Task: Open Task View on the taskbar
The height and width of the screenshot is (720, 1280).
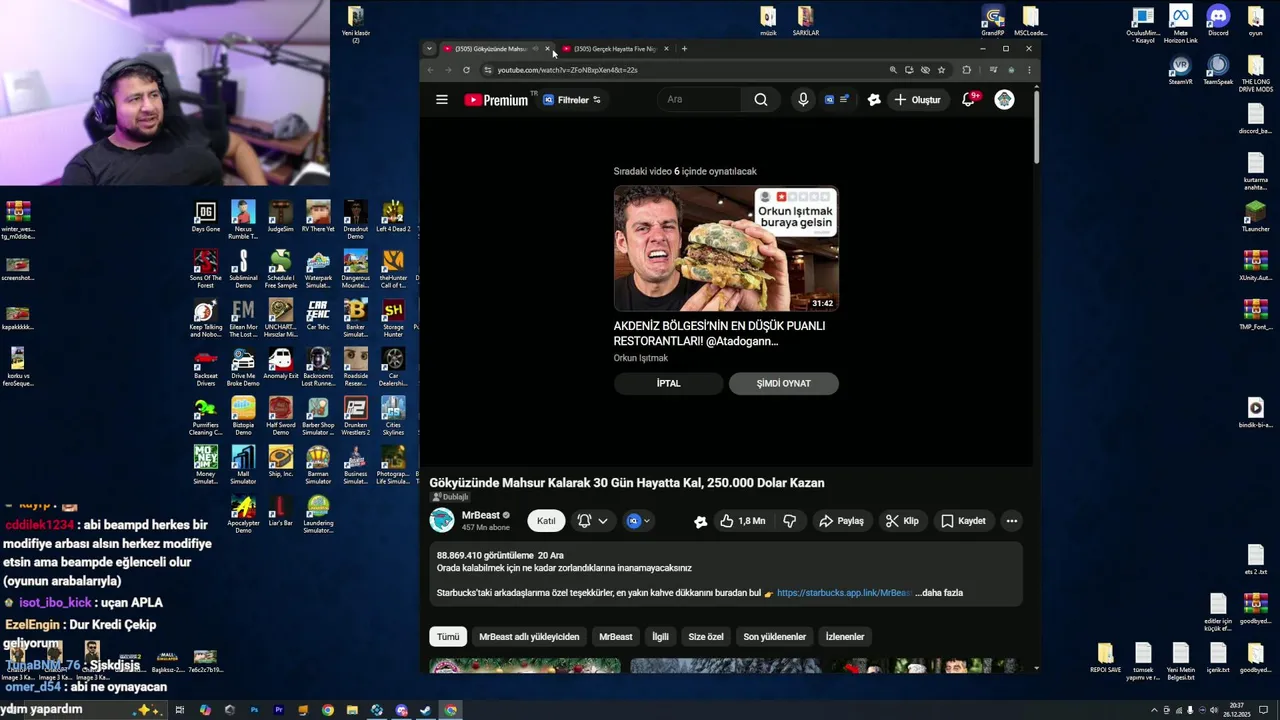Action: [x=180, y=710]
